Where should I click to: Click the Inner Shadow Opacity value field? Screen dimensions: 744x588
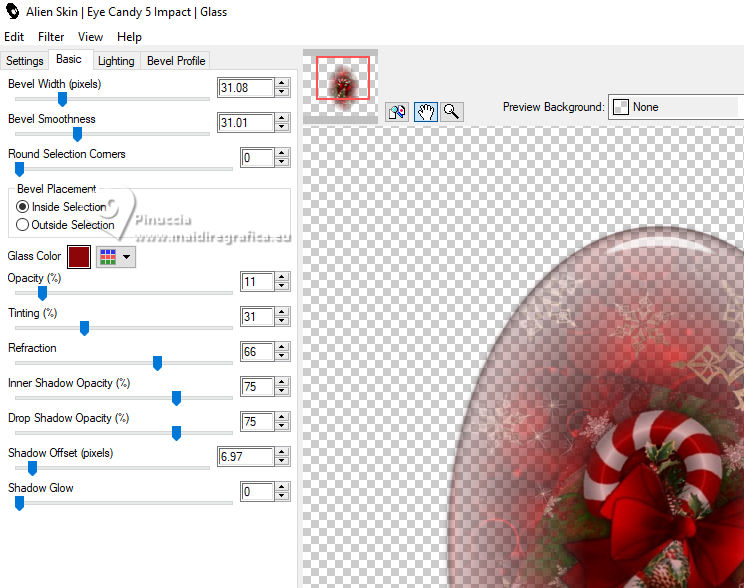(x=257, y=387)
